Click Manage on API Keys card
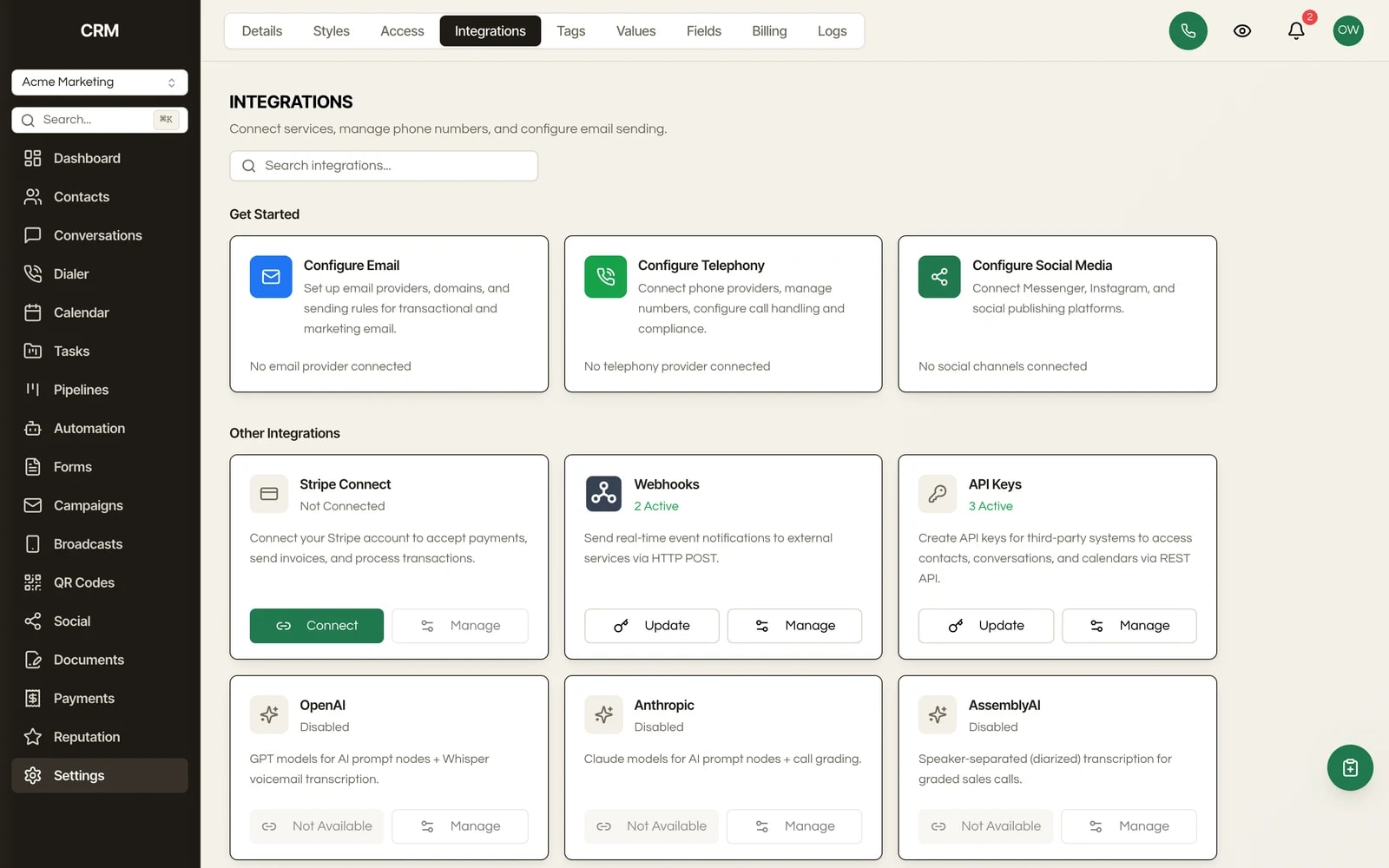Screen dimensions: 1389x868 click(x=1129, y=626)
